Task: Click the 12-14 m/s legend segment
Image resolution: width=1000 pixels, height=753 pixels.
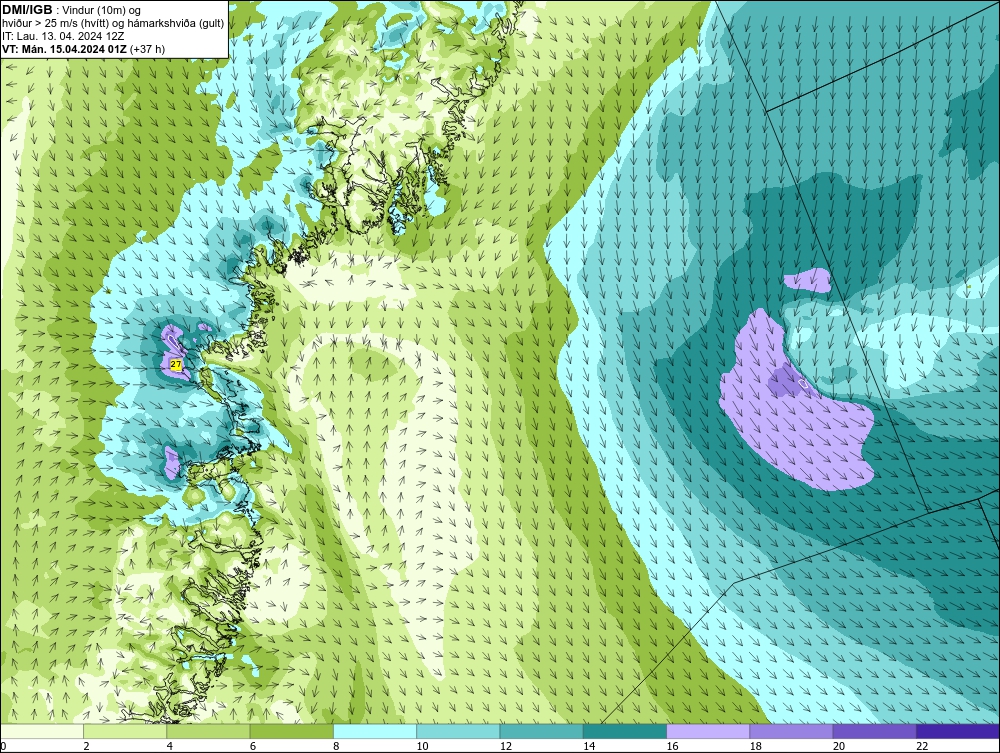Action: [x=541, y=731]
